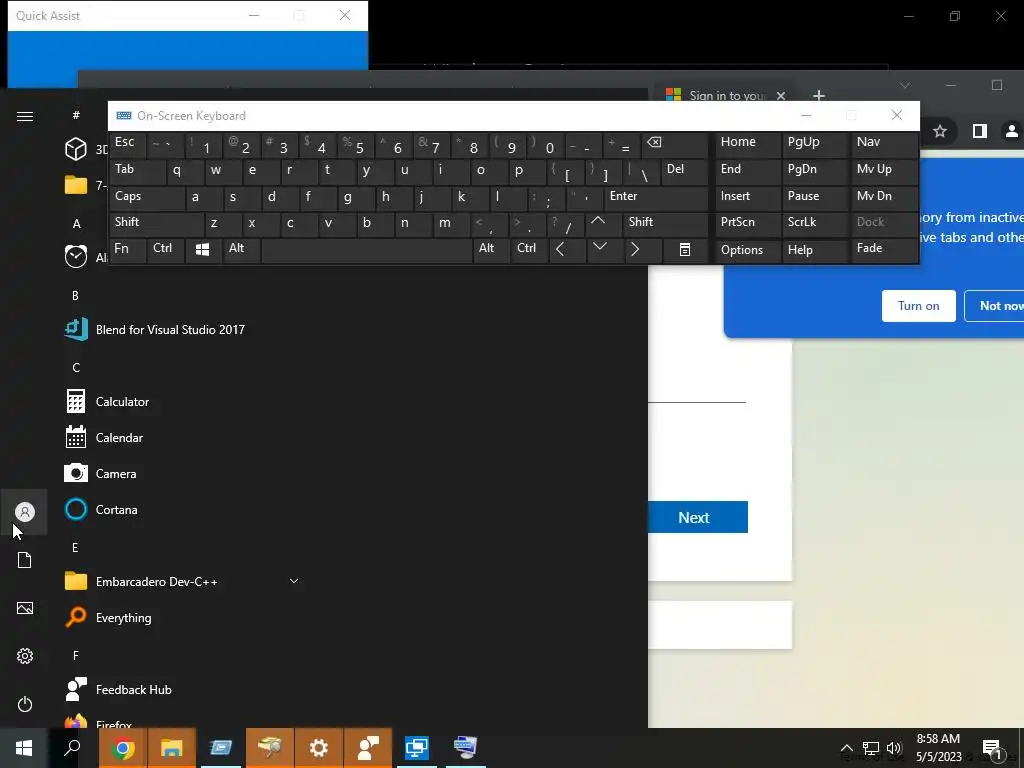Toggle the Nav mode key on On-Screen Keyboard
Image resolution: width=1024 pixels, height=768 pixels.
(884, 143)
